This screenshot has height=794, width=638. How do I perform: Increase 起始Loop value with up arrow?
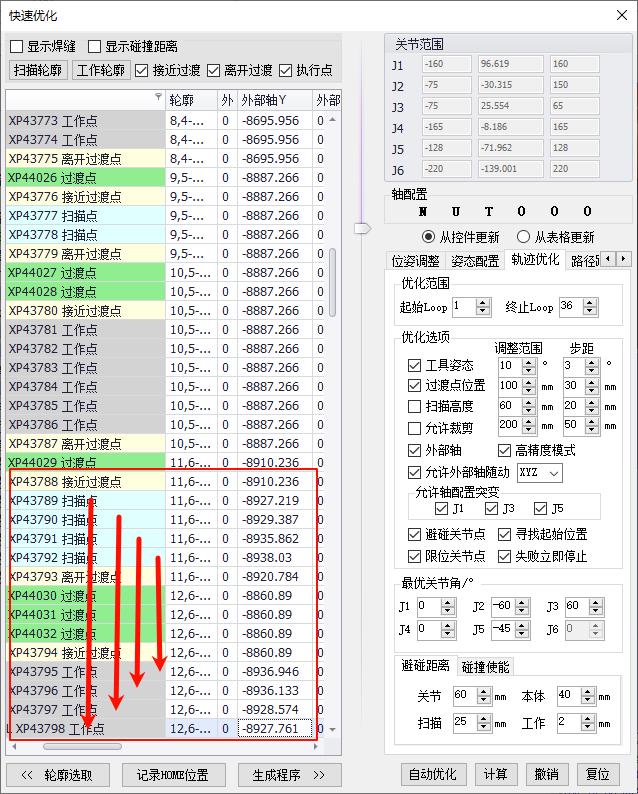click(484, 301)
